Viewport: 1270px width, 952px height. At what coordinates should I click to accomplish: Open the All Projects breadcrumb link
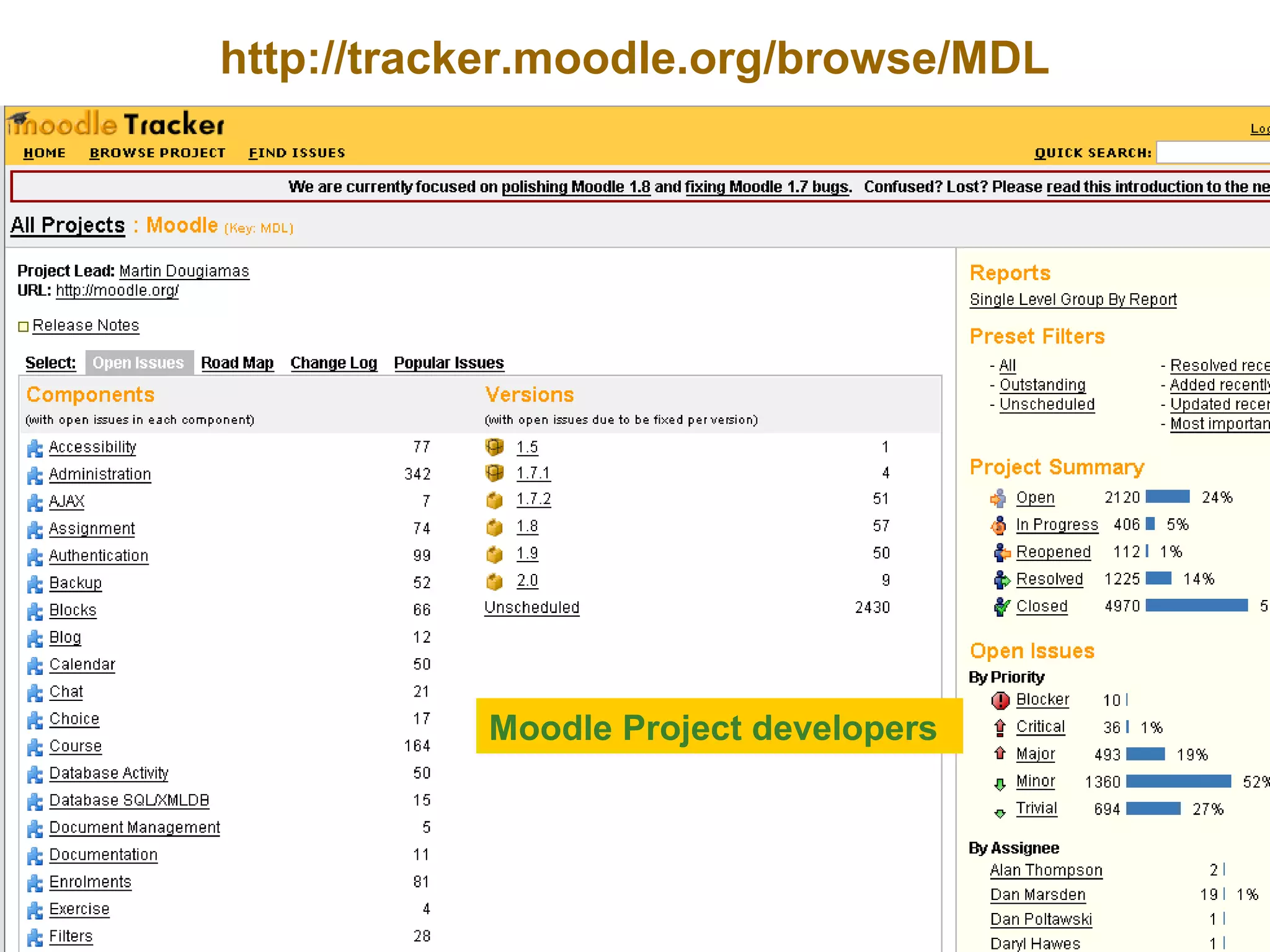68,225
